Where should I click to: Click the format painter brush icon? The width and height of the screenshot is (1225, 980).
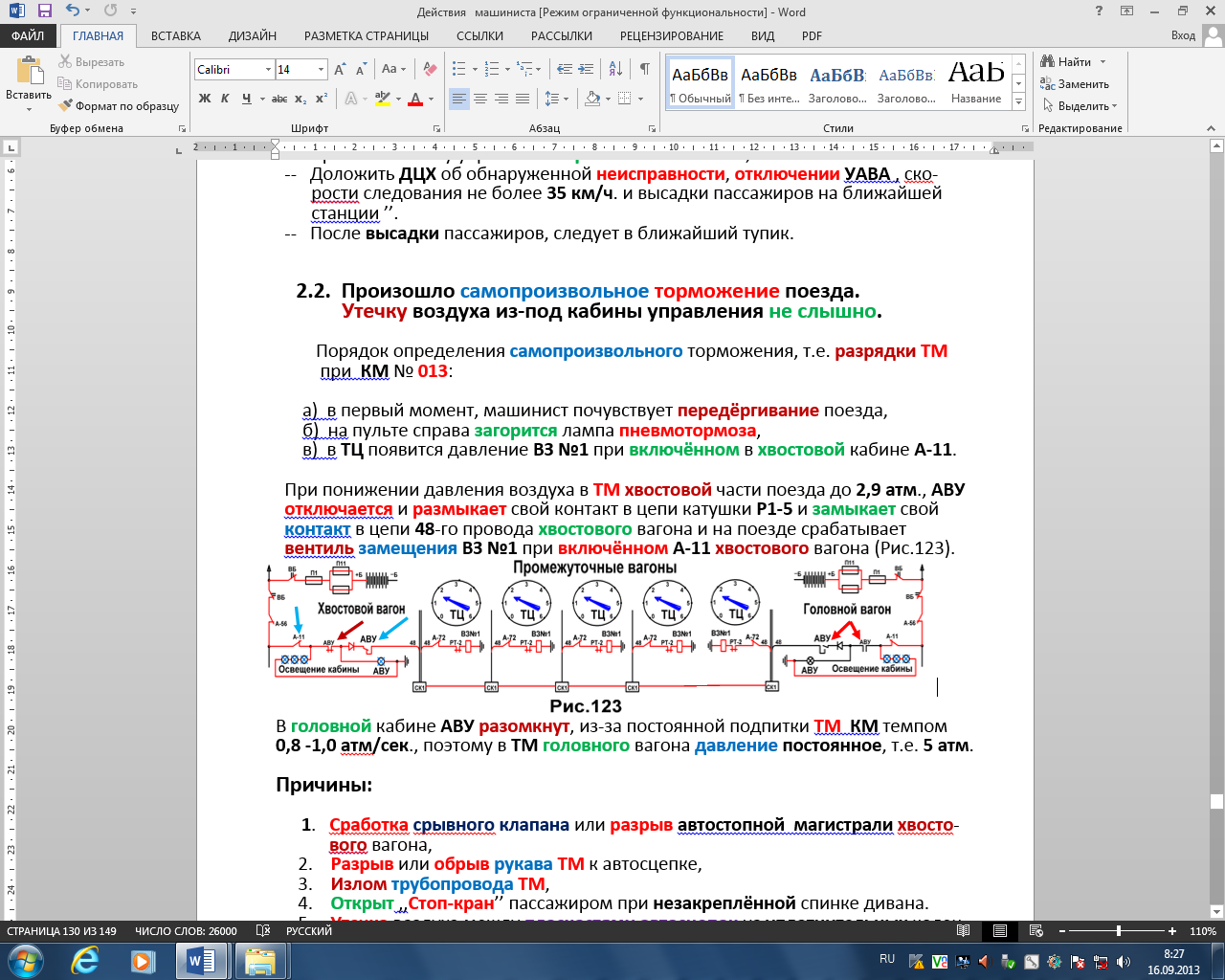[65, 106]
